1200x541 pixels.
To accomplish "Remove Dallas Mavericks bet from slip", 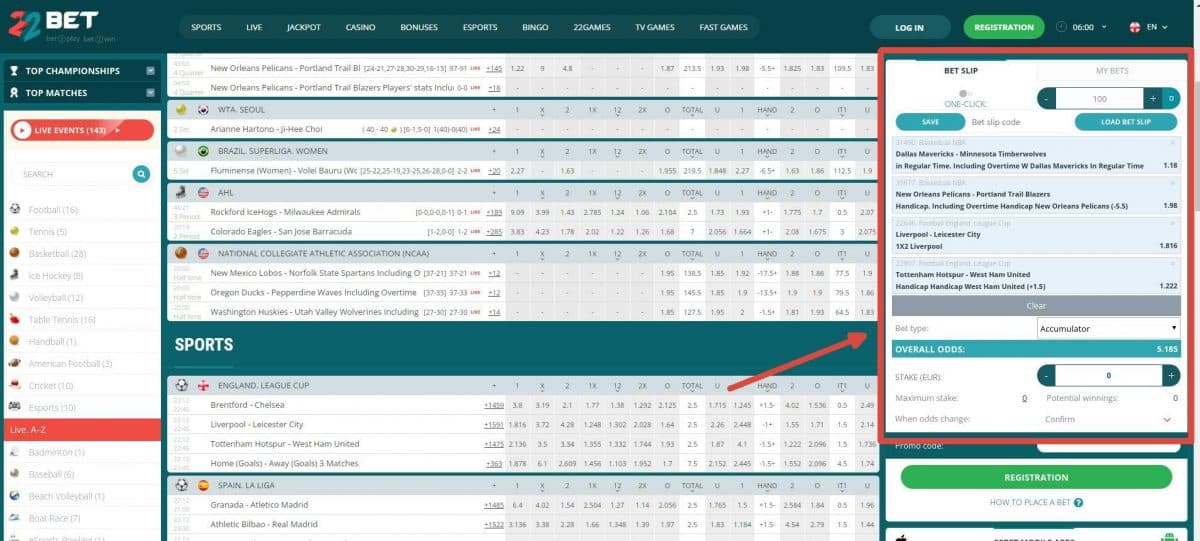I will pyautogui.click(x=1172, y=143).
